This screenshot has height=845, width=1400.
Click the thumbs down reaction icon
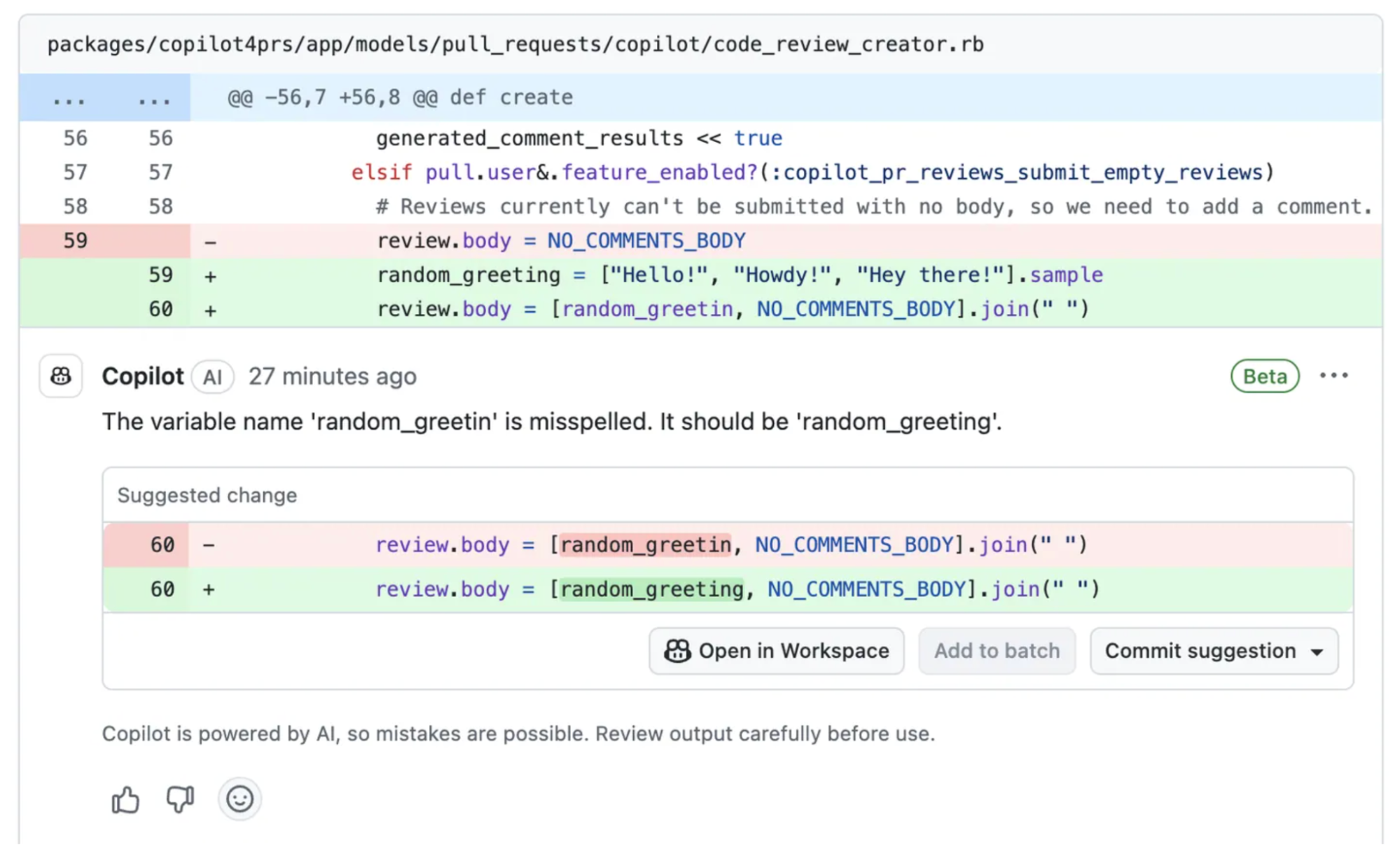tap(180, 799)
